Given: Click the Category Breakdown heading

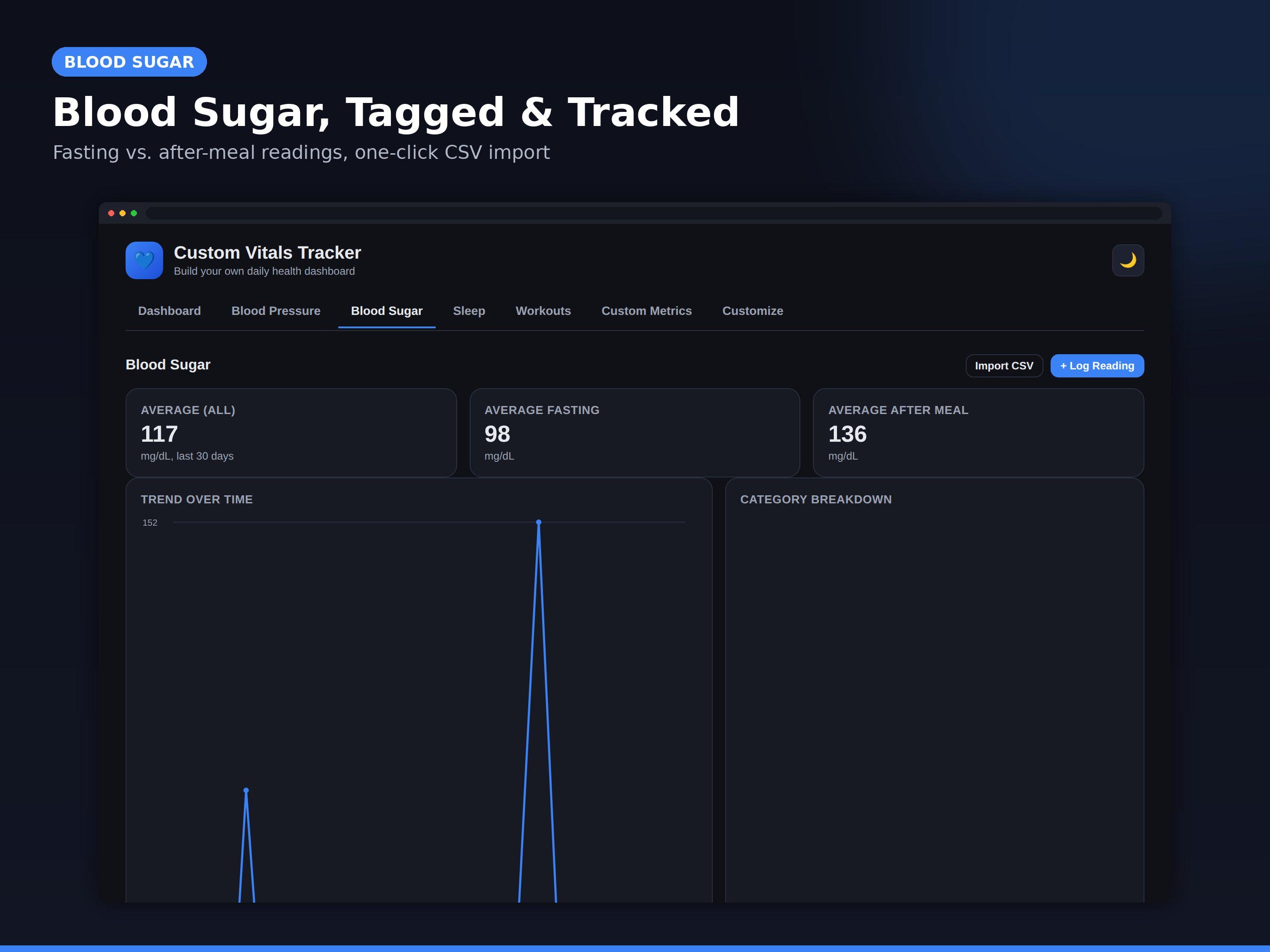Looking at the screenshot, I should click(x=816, y=499).
